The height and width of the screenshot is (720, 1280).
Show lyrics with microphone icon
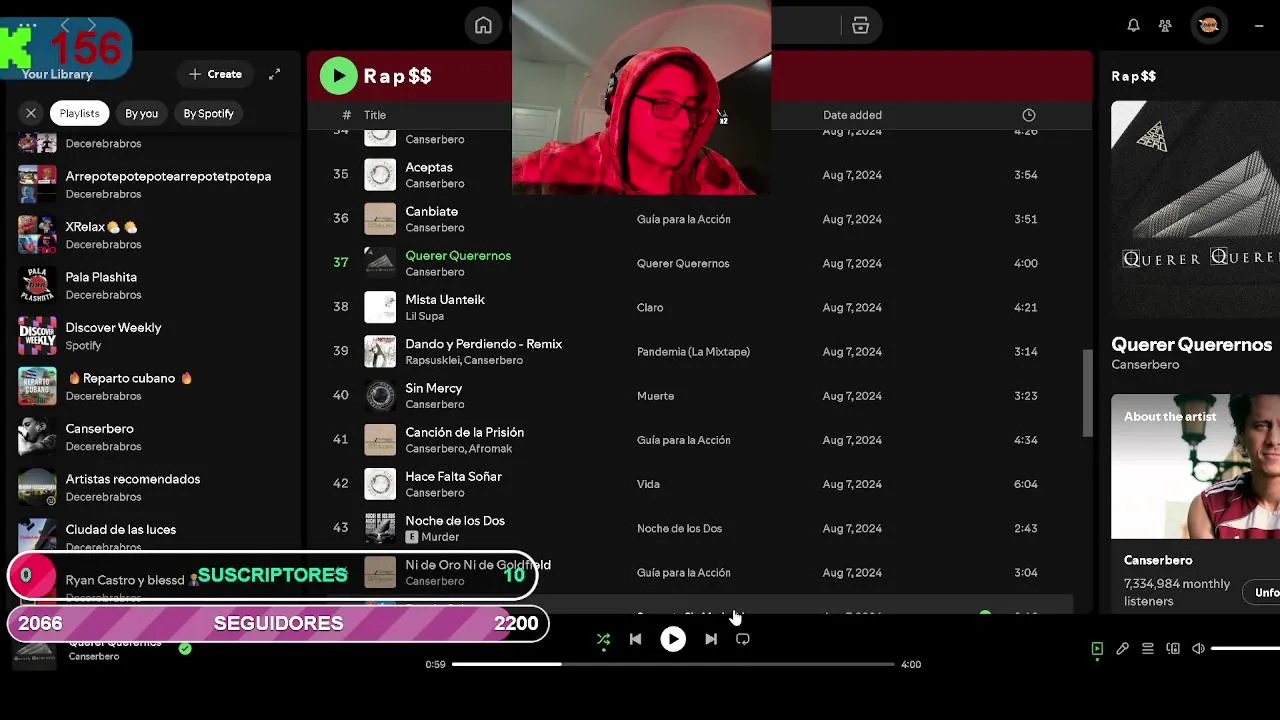point(1122,649)
